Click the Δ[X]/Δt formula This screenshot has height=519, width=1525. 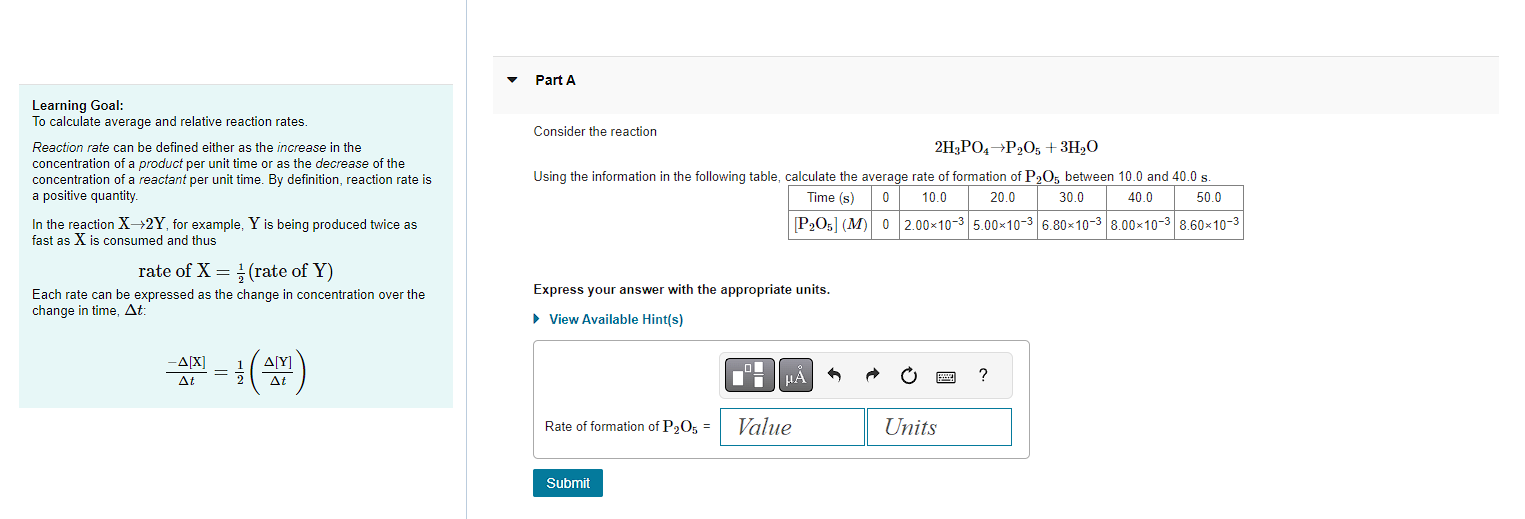coord(236,370)
